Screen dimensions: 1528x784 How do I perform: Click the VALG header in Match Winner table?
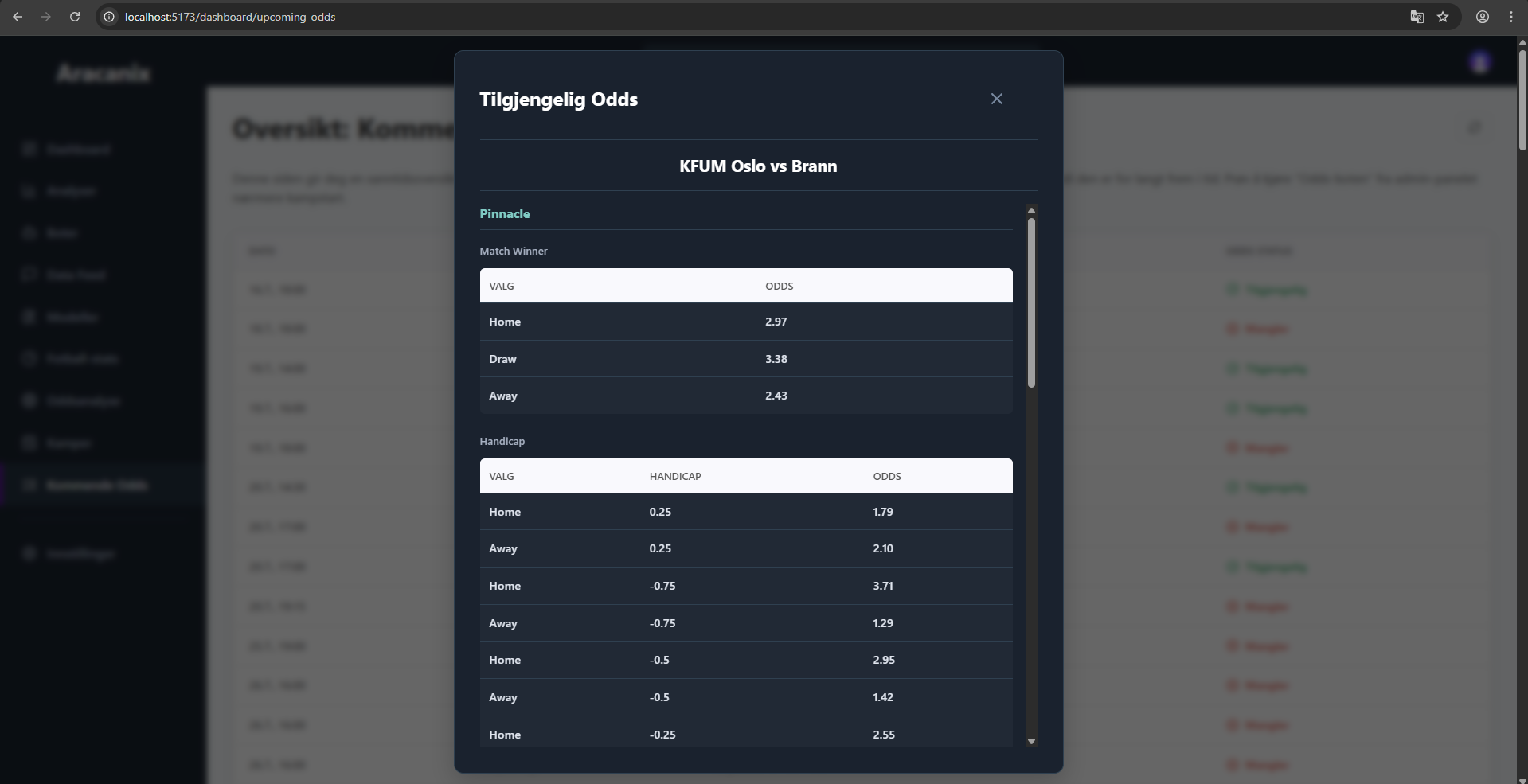click(502, 286)
